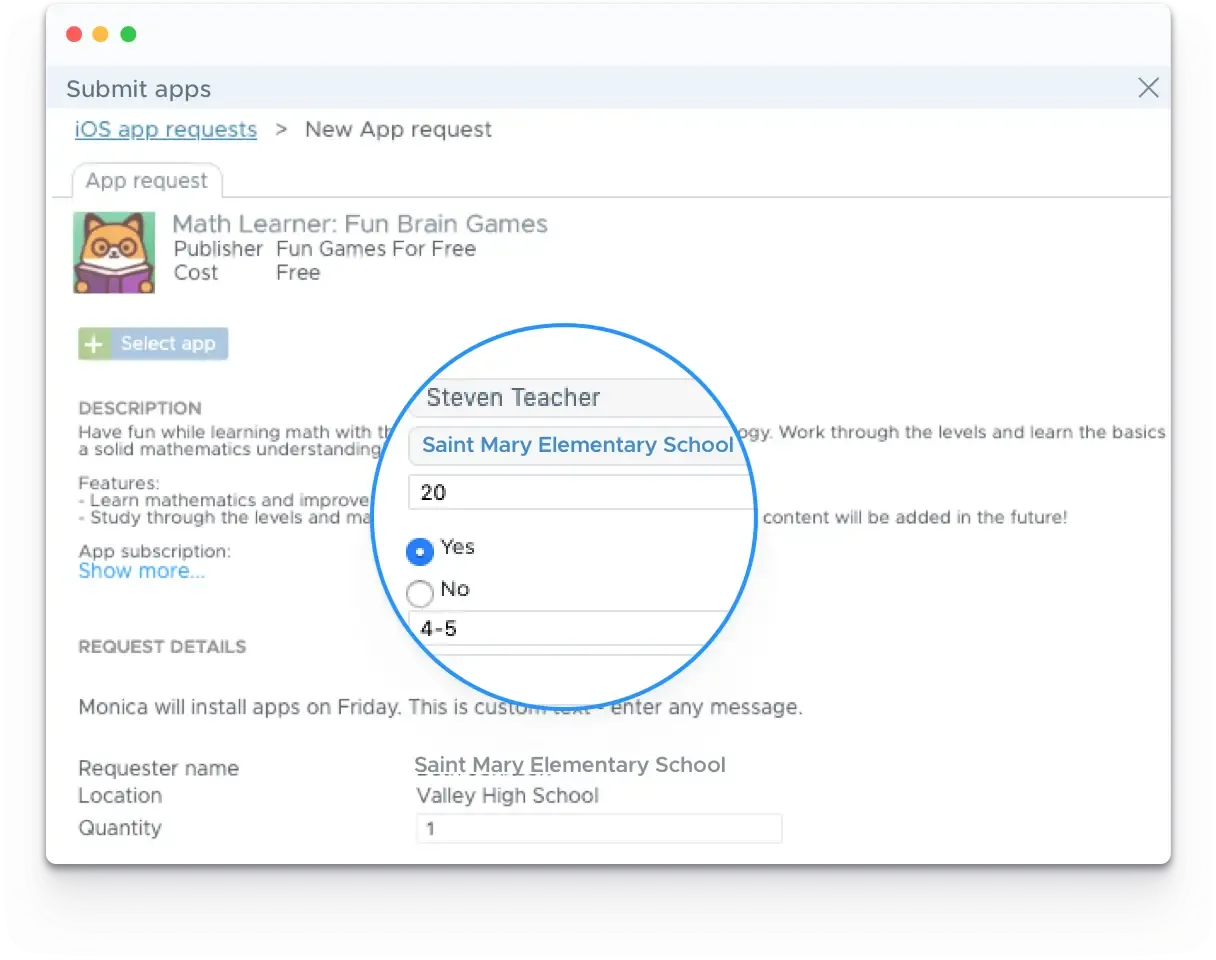
Task: Click the Valley High School location text
Action: pyautogui.click(x=507, y=796)
